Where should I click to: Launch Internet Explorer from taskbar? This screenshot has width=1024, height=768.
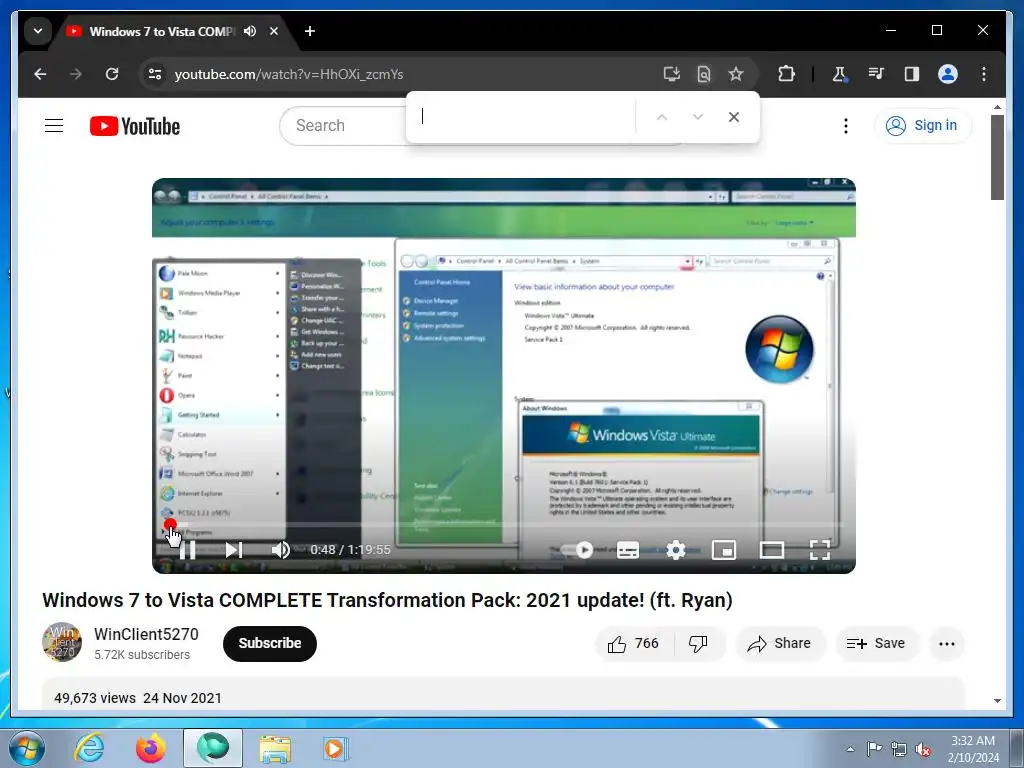89,748
